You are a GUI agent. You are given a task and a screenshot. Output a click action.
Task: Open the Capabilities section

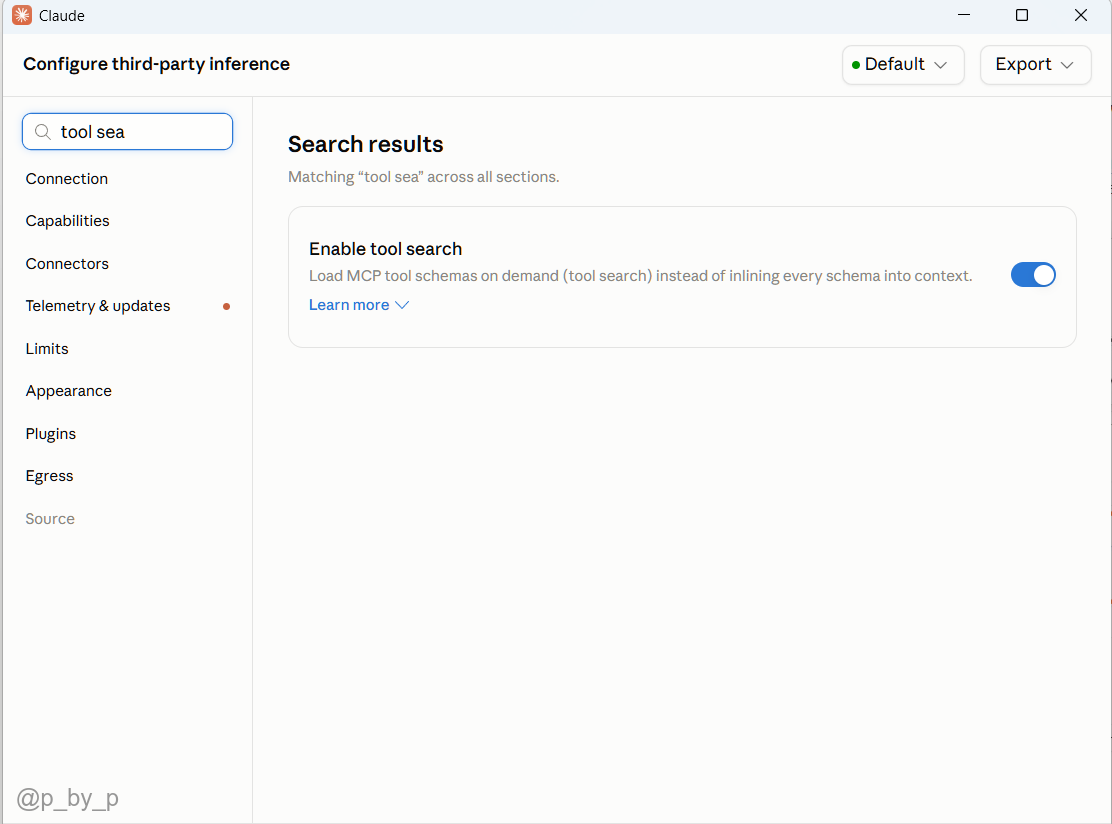[67, 221]
